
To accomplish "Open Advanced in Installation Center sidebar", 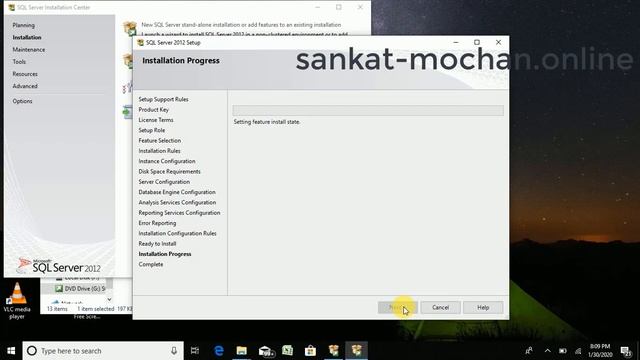I will pyautogui.click(x=25, y=87).
